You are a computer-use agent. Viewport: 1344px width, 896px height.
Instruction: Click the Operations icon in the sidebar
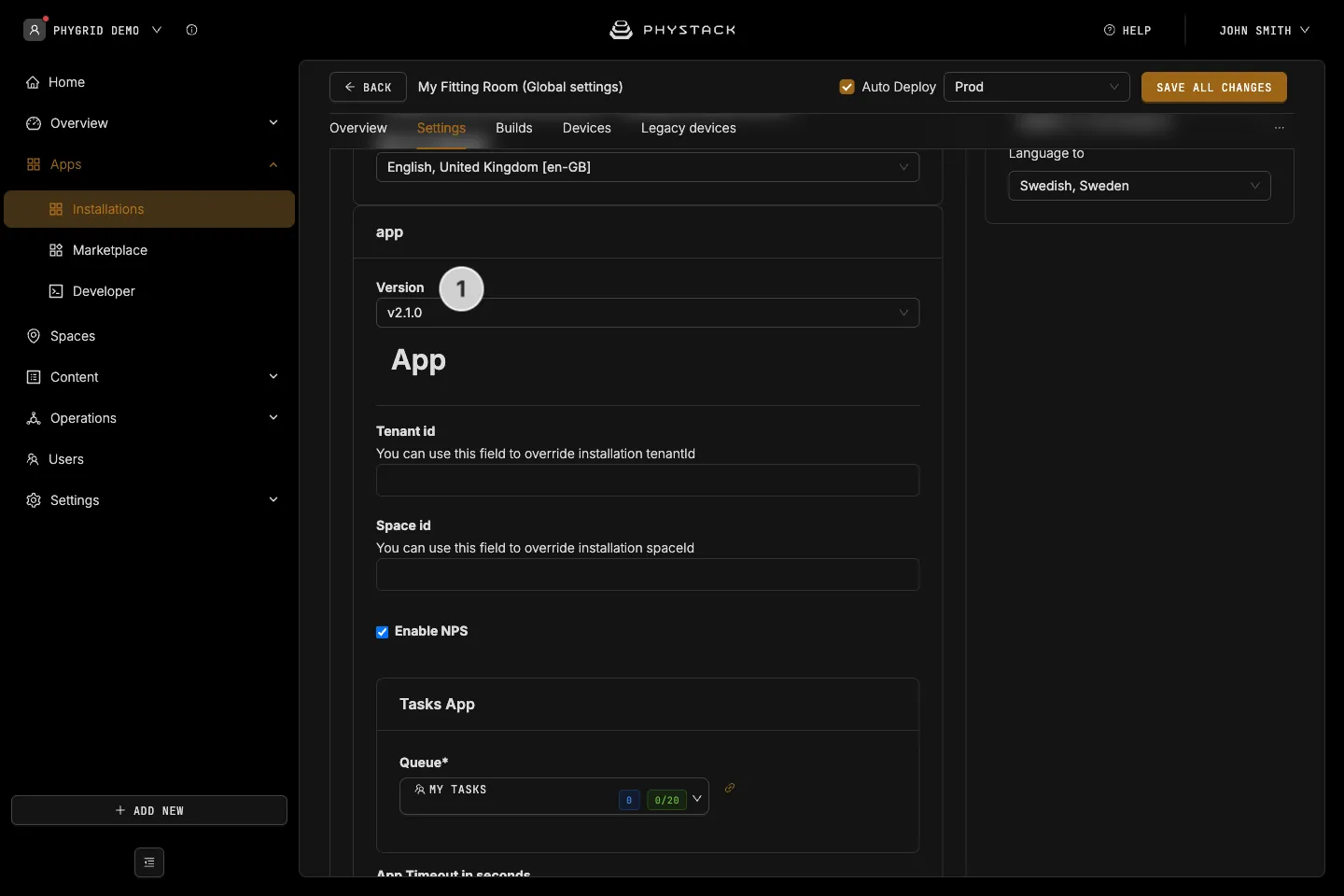click(x=34, y=418)
